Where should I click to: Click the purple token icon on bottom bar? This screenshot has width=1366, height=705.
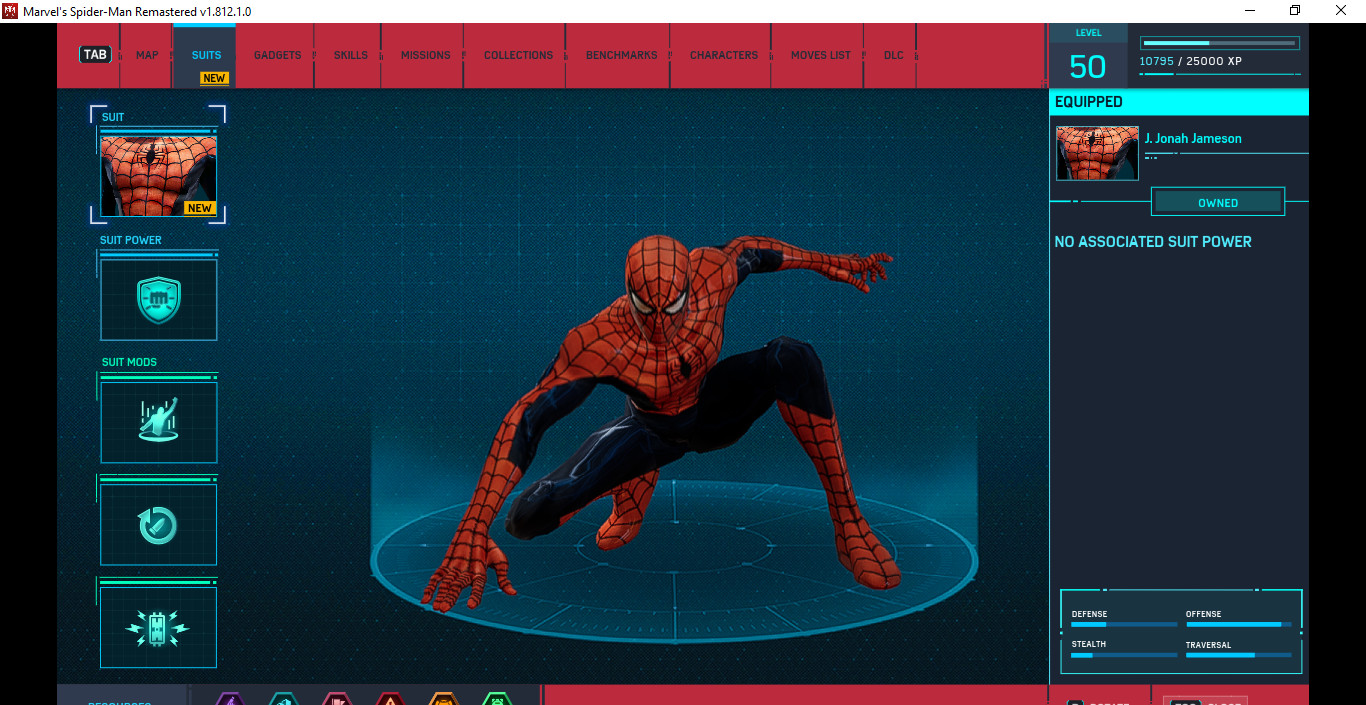coord(229,698)
